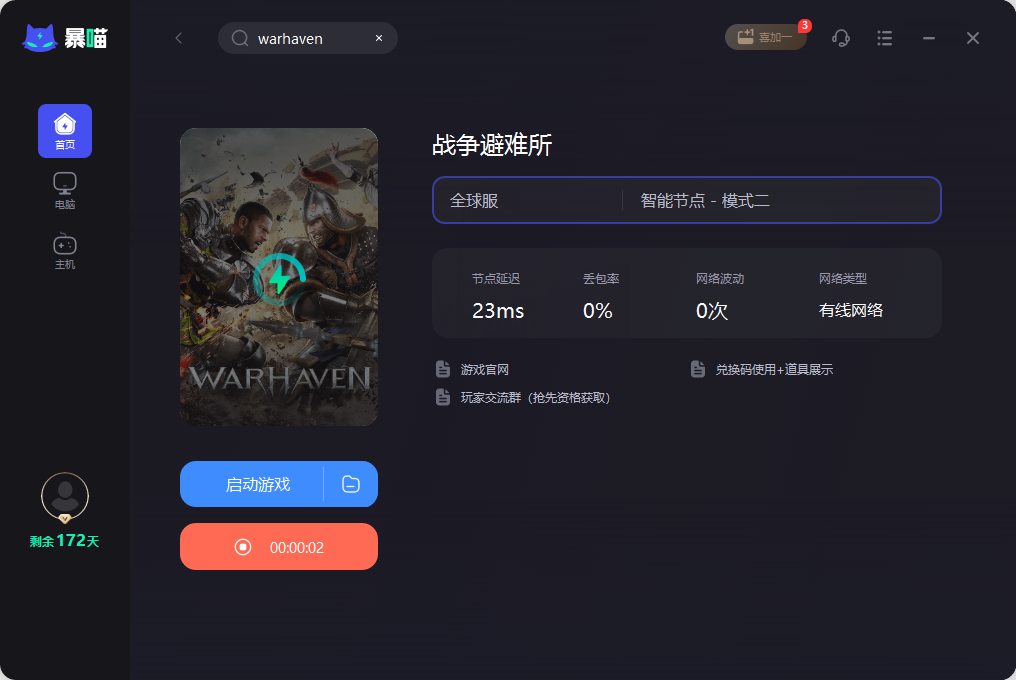Screen dimensions: 1016x680
Task: Click the 23ms node latency value
Action: coord(498,311)
